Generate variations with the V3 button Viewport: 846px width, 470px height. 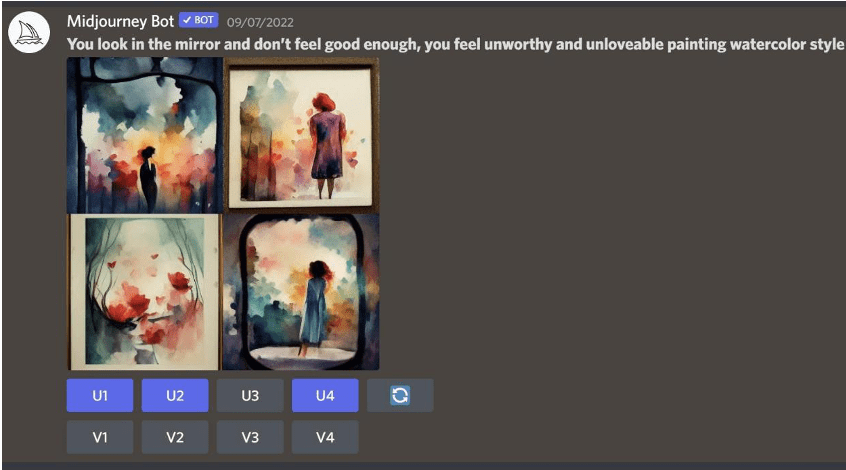(x=250, y=437)
